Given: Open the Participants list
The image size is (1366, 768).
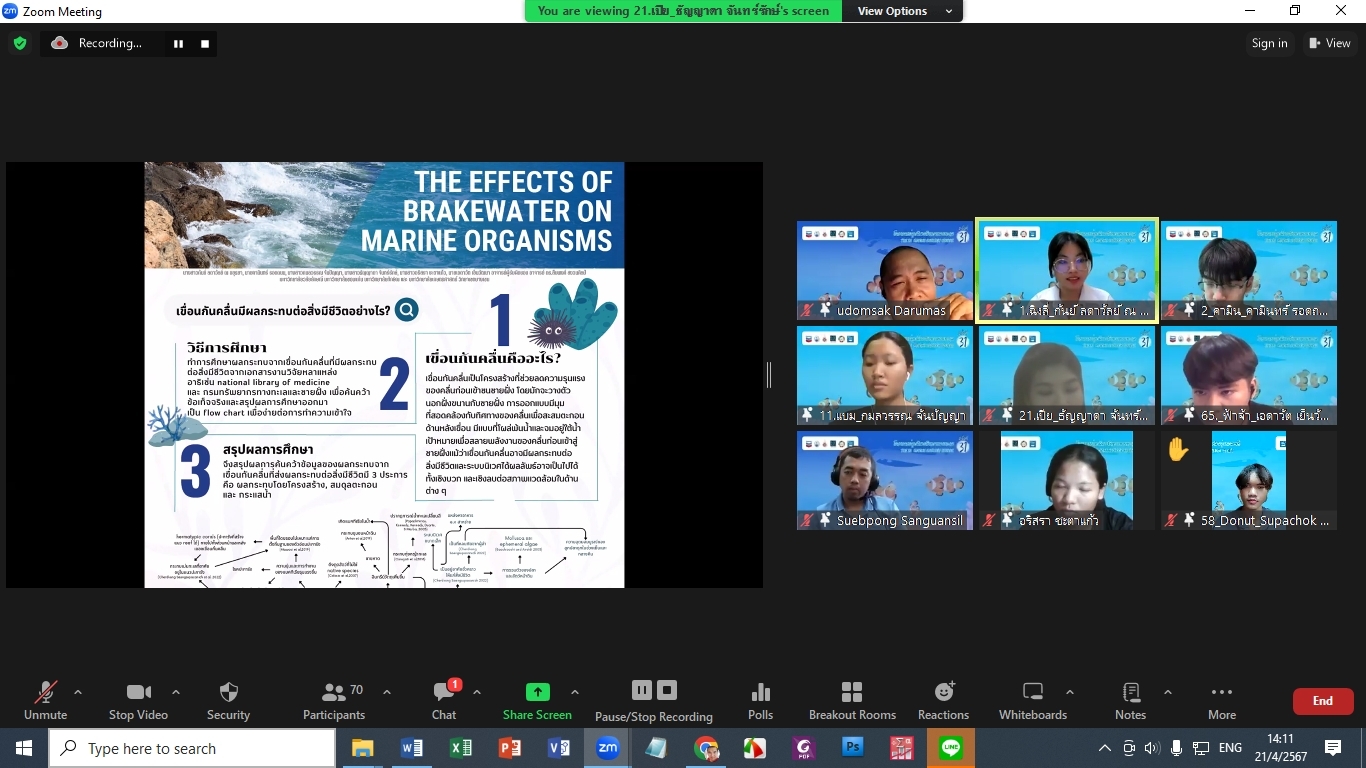Looking at the screenshot, I should tap(334, 700).
